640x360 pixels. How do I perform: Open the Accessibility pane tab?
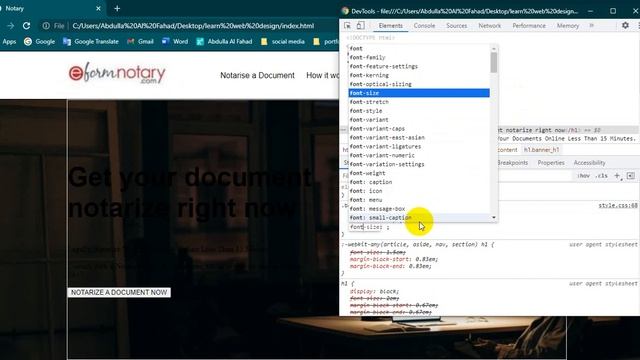(589, 162)
